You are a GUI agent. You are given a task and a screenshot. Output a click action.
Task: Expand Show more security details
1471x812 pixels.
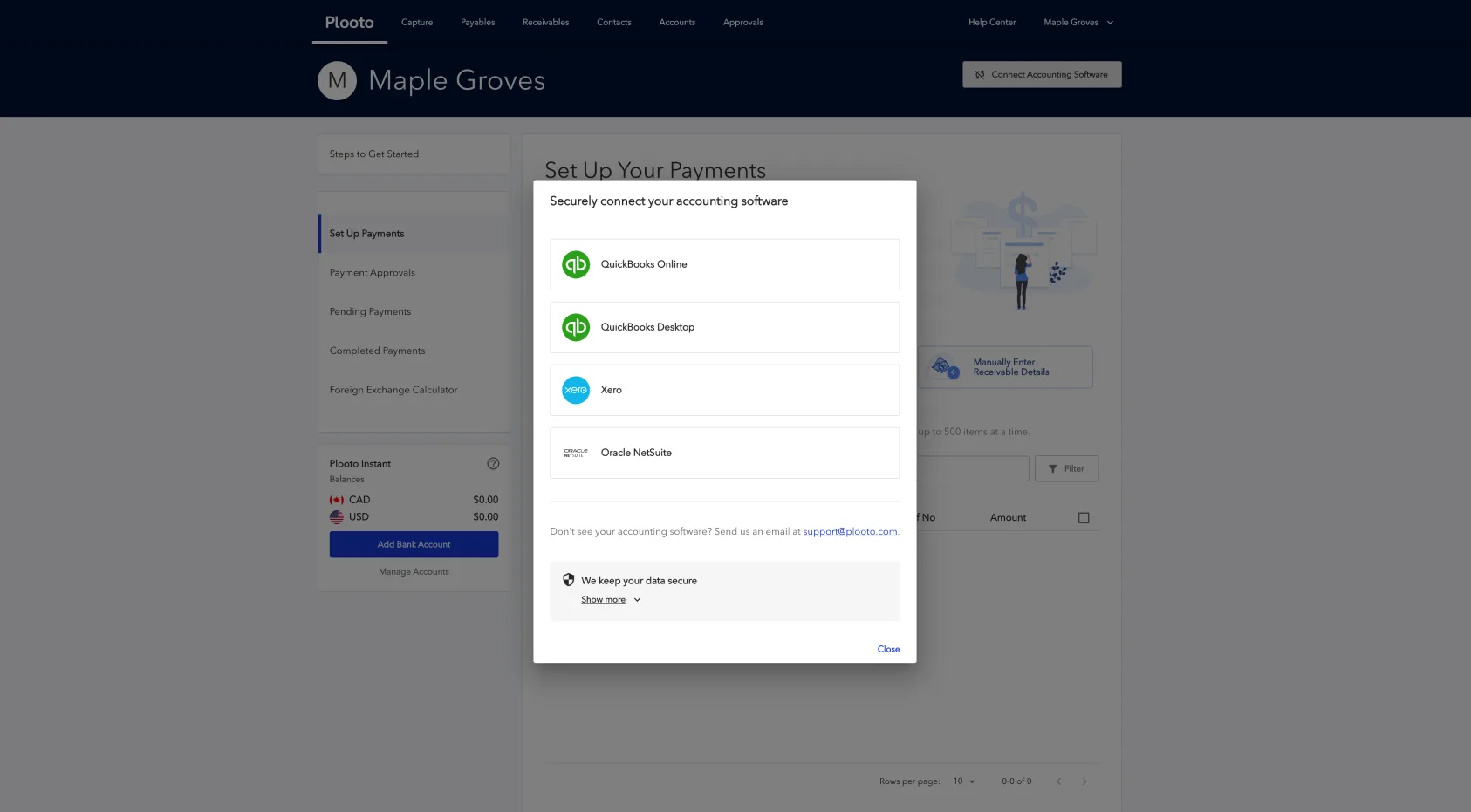pos(611,600)
